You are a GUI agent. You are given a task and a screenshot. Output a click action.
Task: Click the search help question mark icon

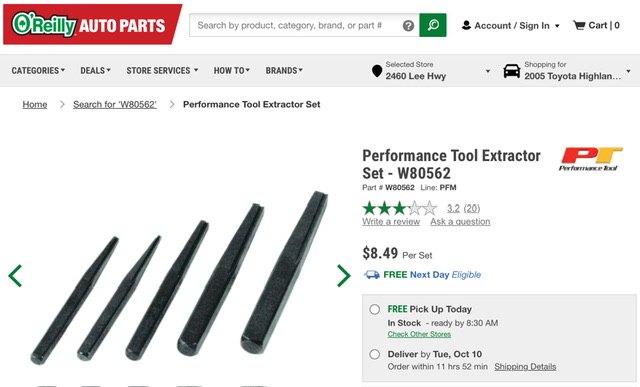(x=408, y=26)
